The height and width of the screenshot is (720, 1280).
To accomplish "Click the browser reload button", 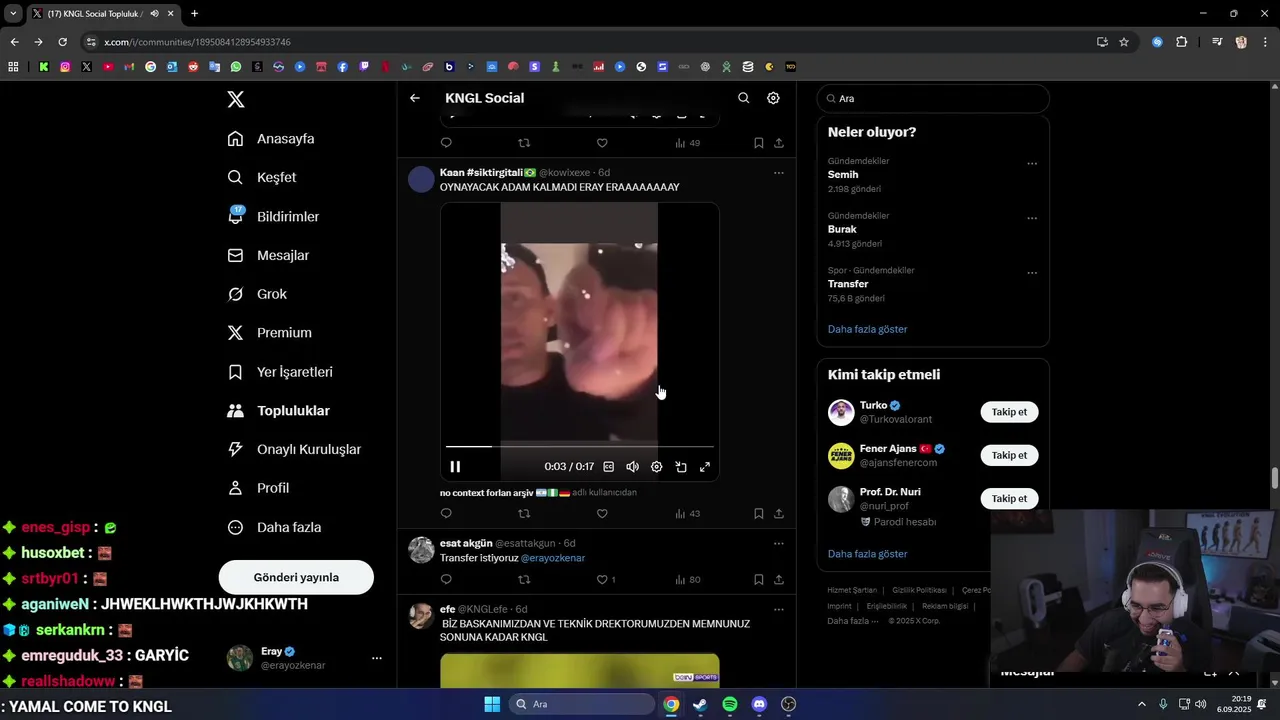I will pos(62,42).
